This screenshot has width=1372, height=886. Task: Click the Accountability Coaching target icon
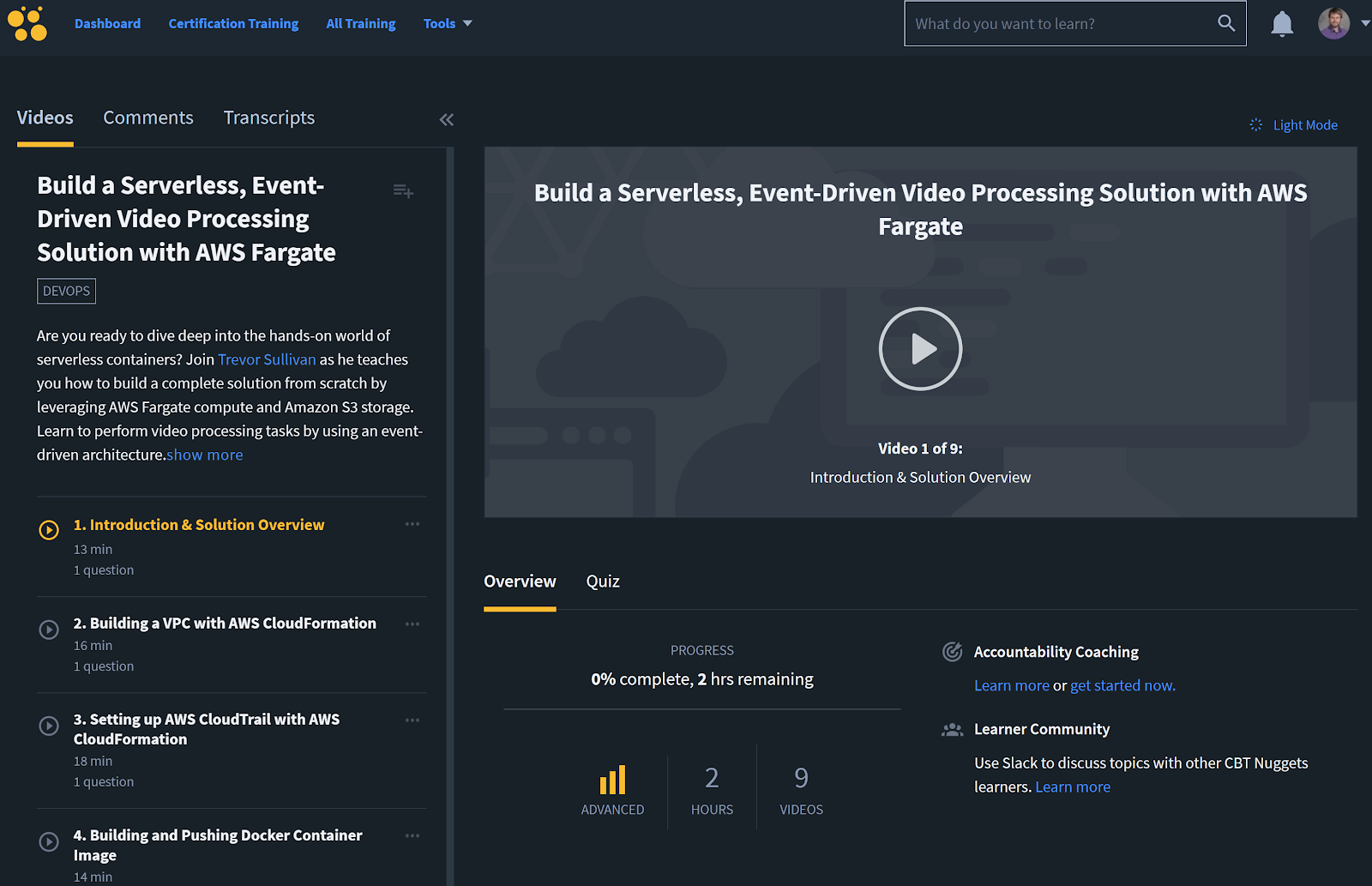pos(952,652)
